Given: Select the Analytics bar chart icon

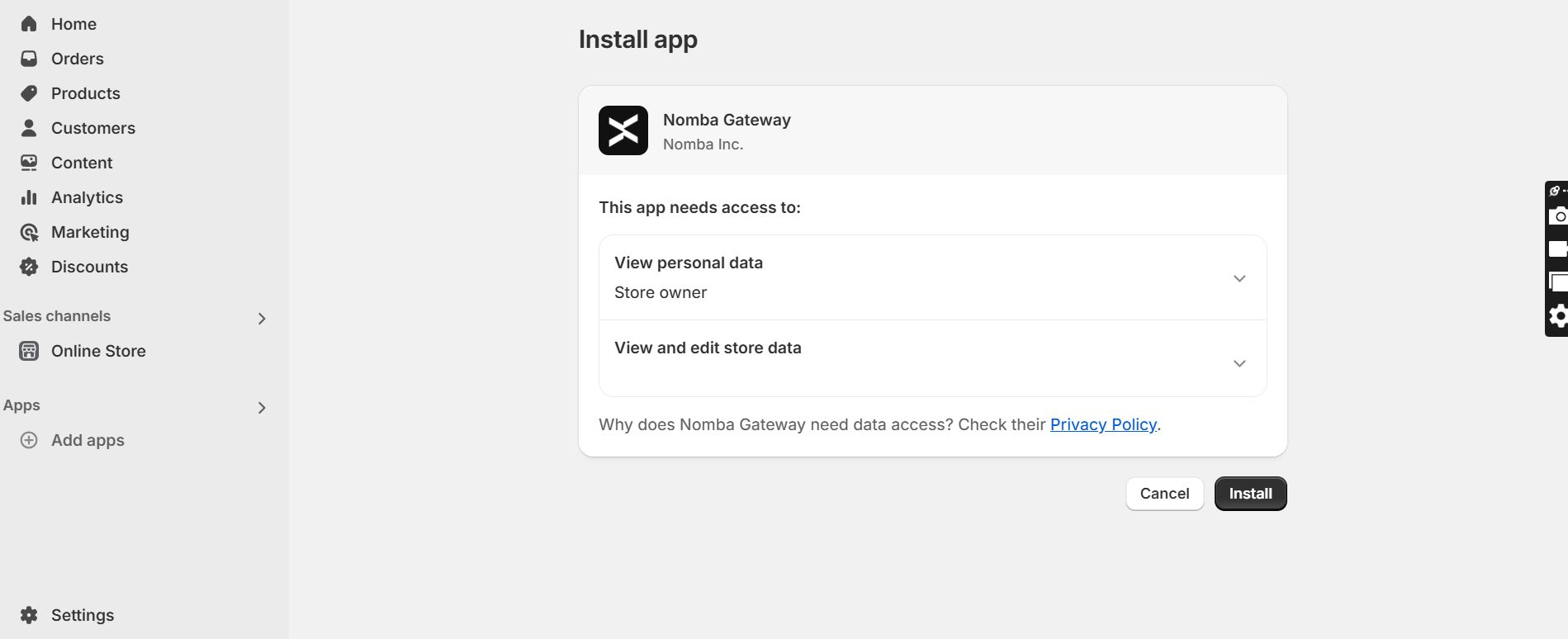Looking at the screenshot, I should [x=29, y=197].
